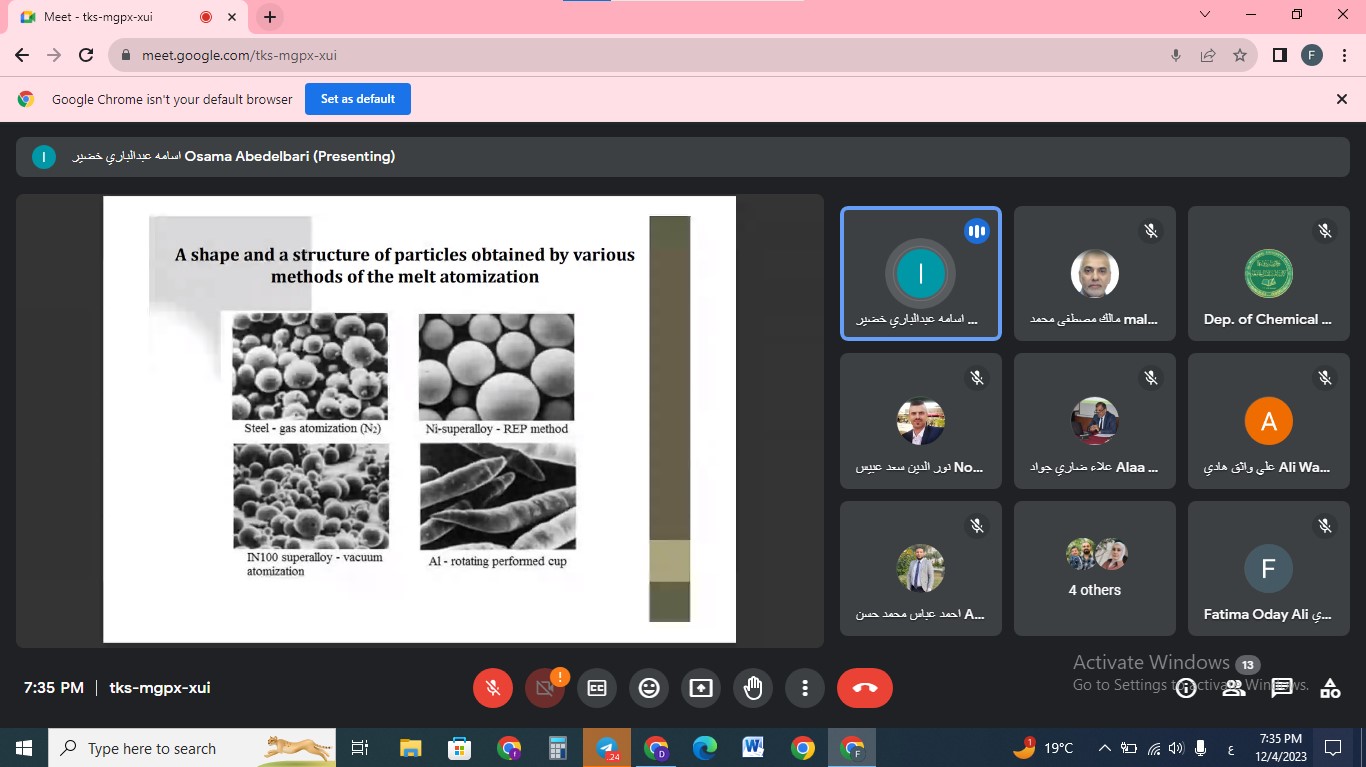Expand the tab search chevron
This screenshot has width=1366, height=767.
click(1205, 15)
